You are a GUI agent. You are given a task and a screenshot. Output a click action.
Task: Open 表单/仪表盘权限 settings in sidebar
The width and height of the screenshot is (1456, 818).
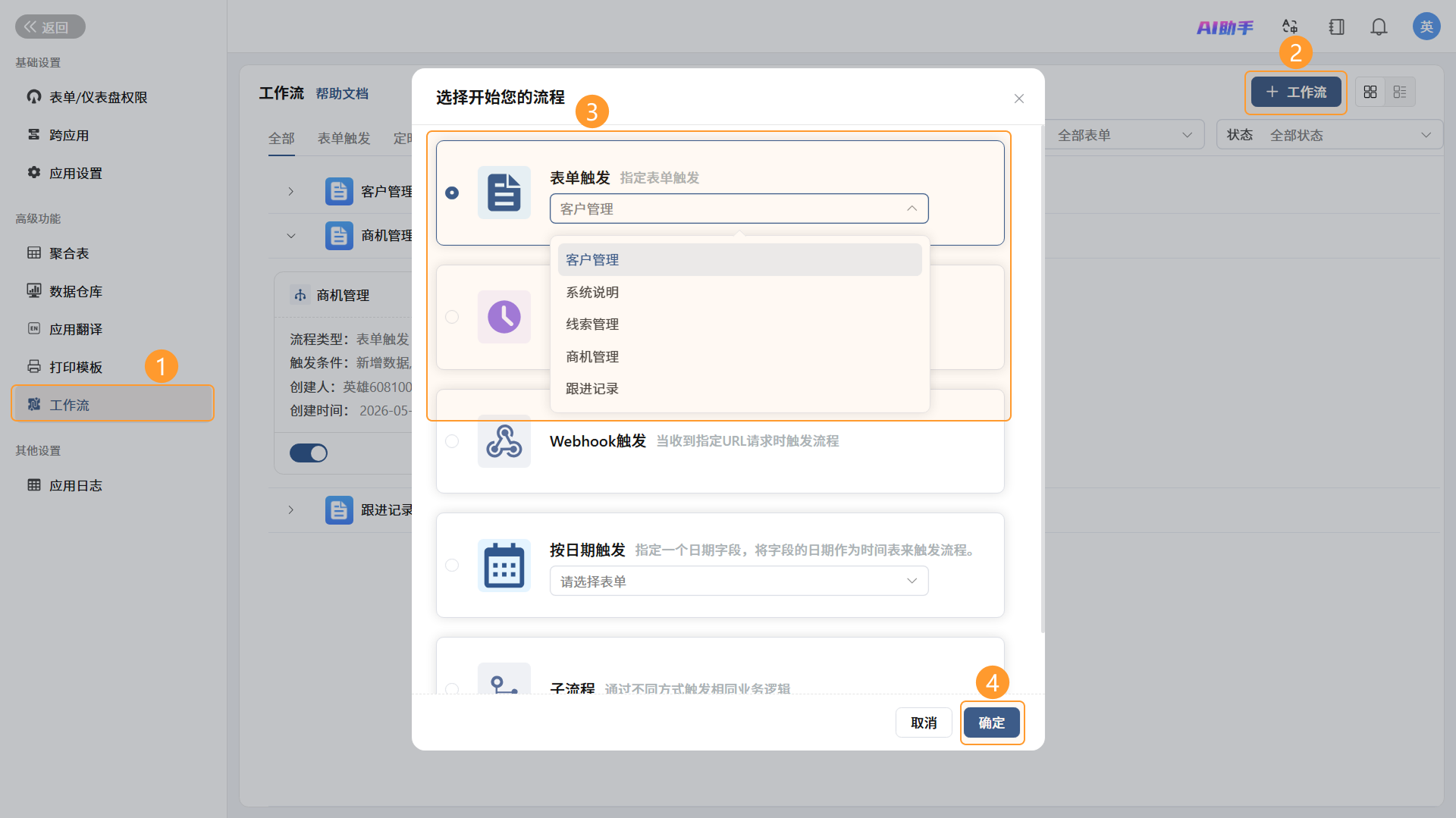click(112, 97)
